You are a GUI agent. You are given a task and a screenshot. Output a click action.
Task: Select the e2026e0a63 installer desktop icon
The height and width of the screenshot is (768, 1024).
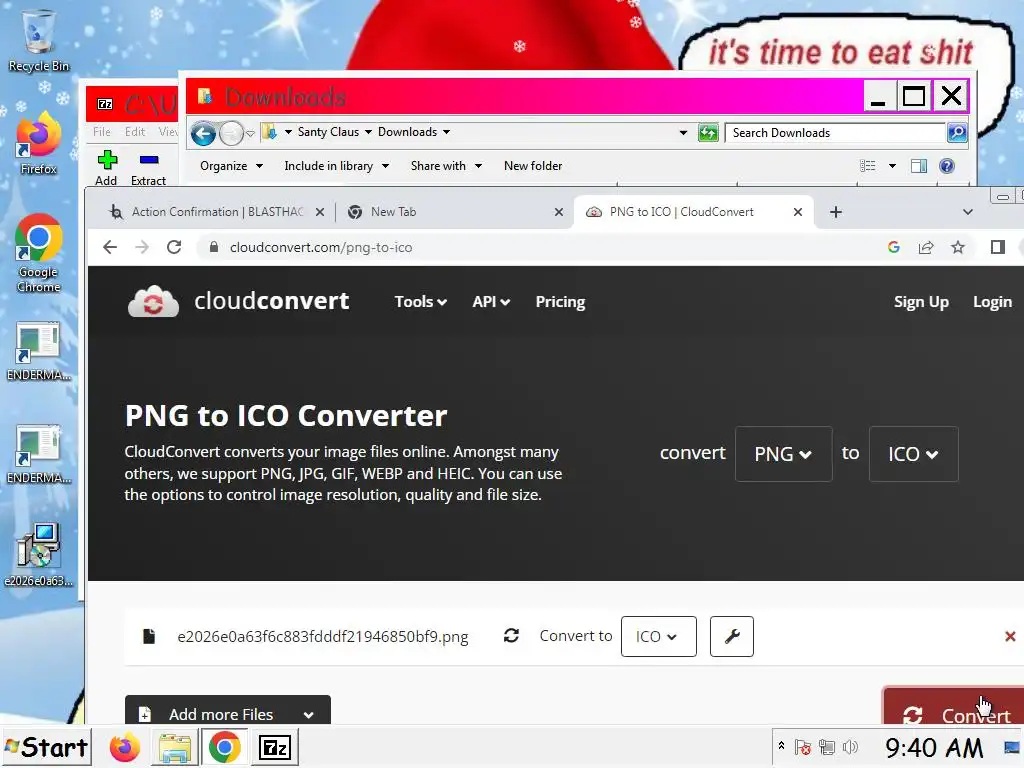pos(38,554)
